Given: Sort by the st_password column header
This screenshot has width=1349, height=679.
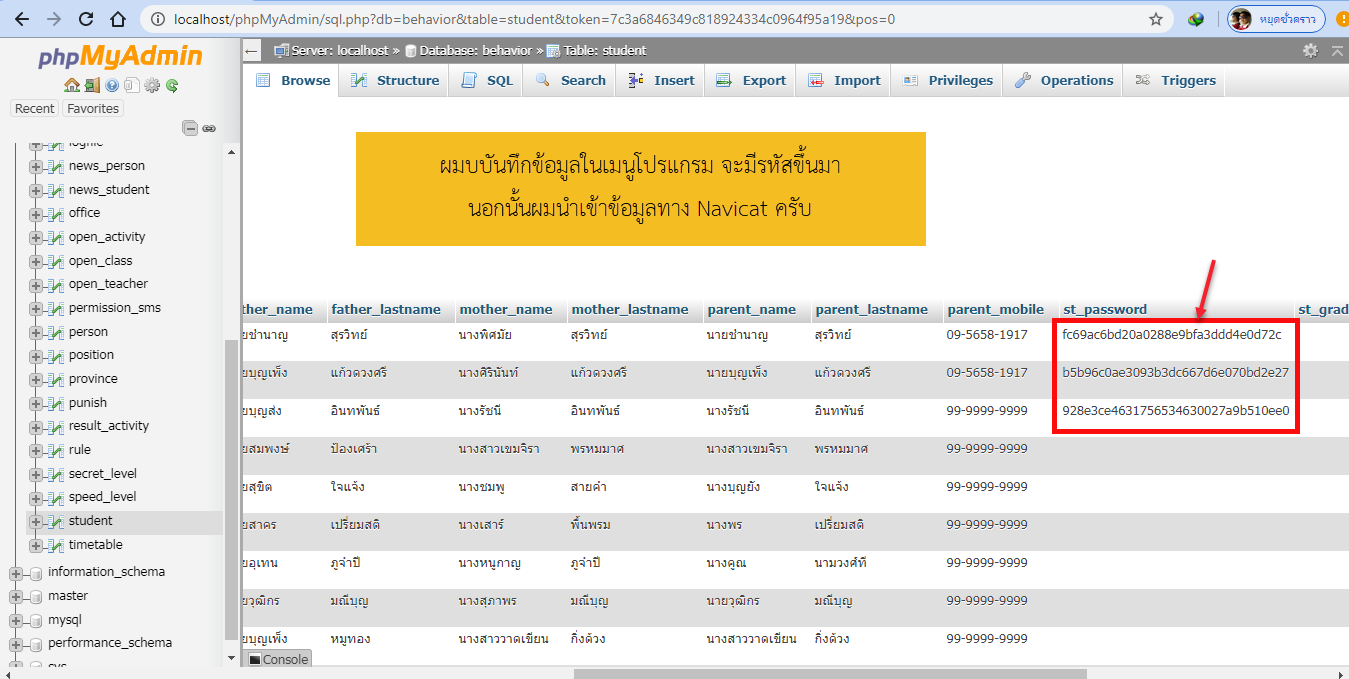Looking at the screenshot, I should click(1104, 309).
